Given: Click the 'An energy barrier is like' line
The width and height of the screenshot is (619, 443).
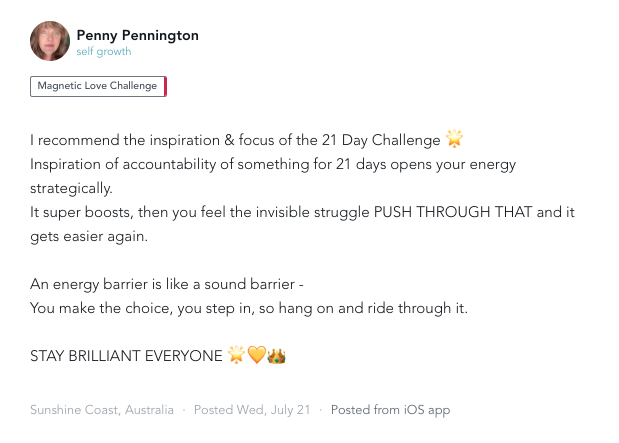Looking at the screenshot, I should [x=167, y=284].
